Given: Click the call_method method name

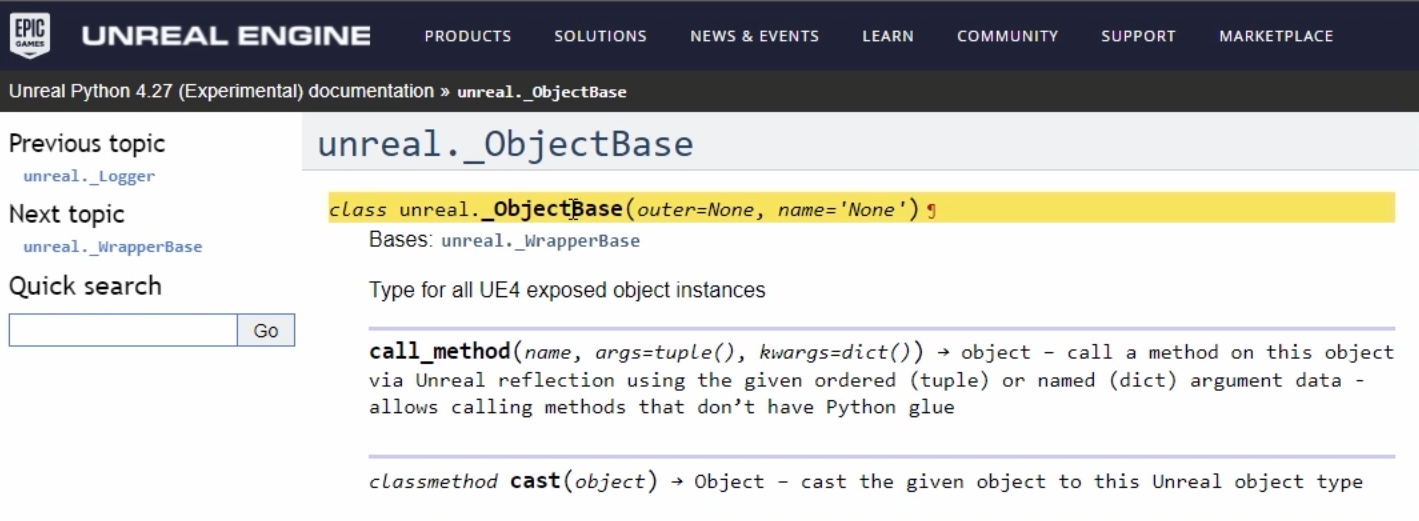Looking at the screenshot, I should (x=439, y=352).
